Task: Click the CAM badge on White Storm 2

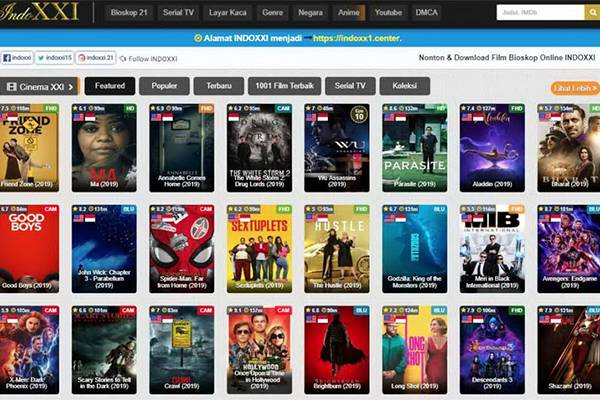Action: coord(283,108)
